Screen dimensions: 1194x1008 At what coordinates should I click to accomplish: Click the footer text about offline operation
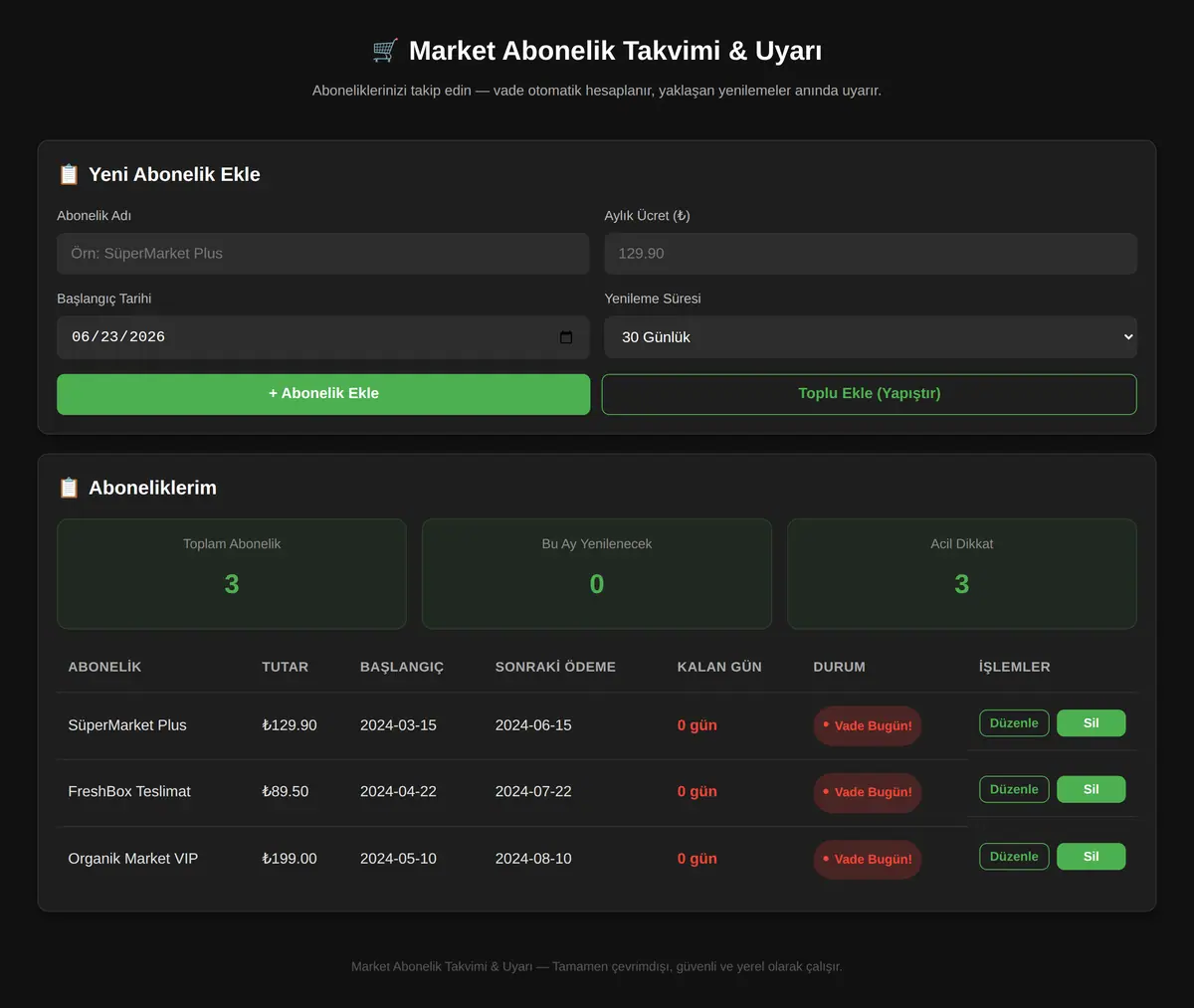(597, 966)
